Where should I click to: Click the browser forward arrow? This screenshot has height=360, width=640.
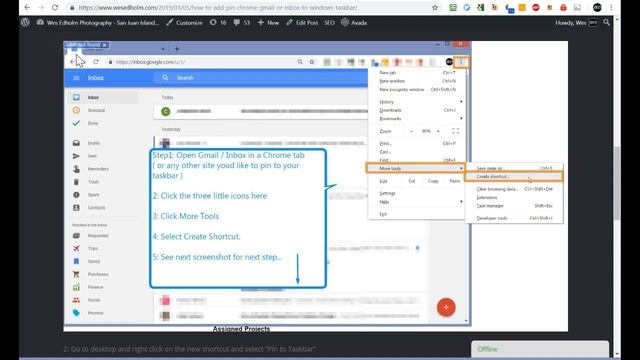41,7
